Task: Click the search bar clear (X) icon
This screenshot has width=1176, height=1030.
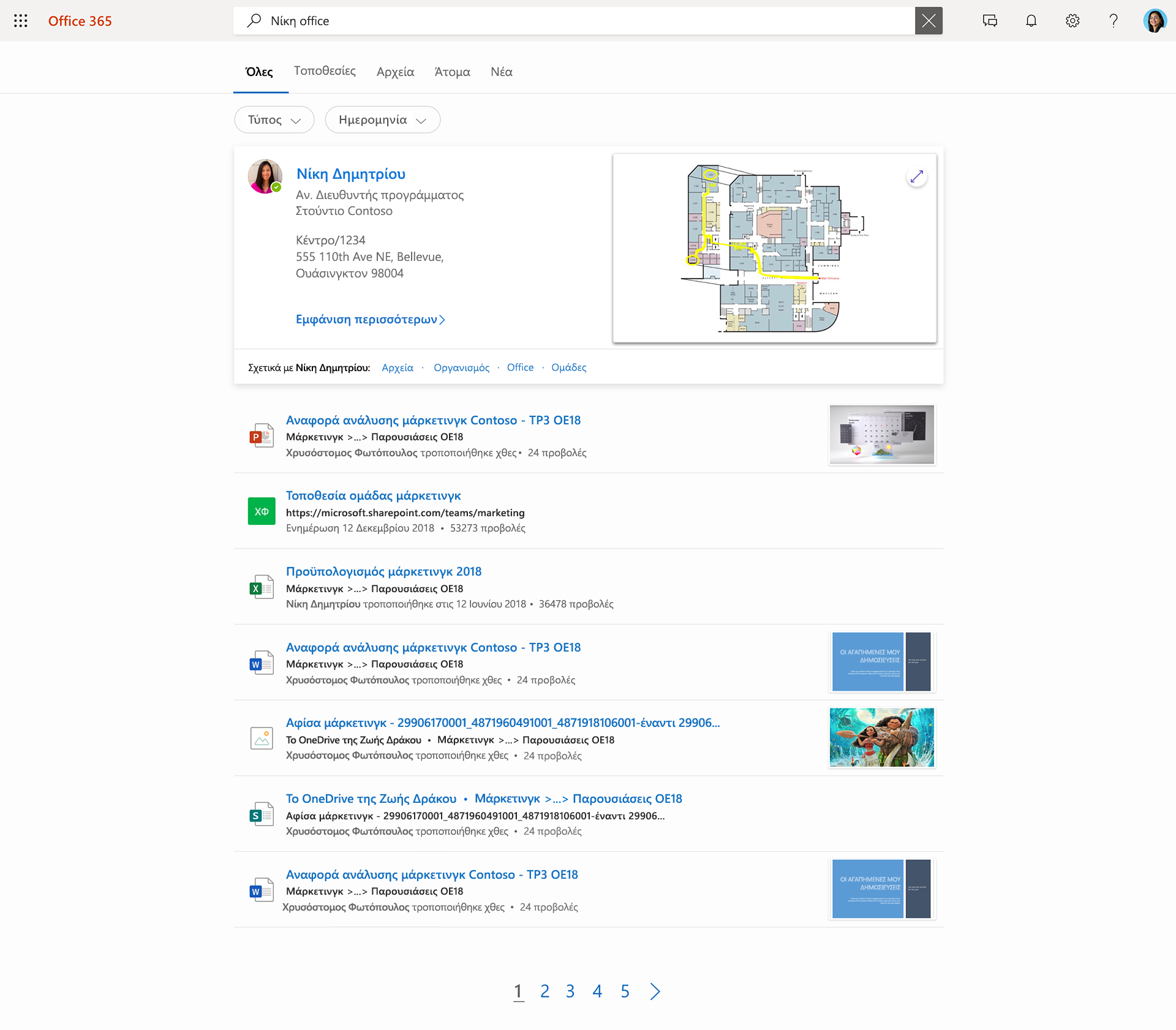Action: pyautogui.click(x=928, y=19)
